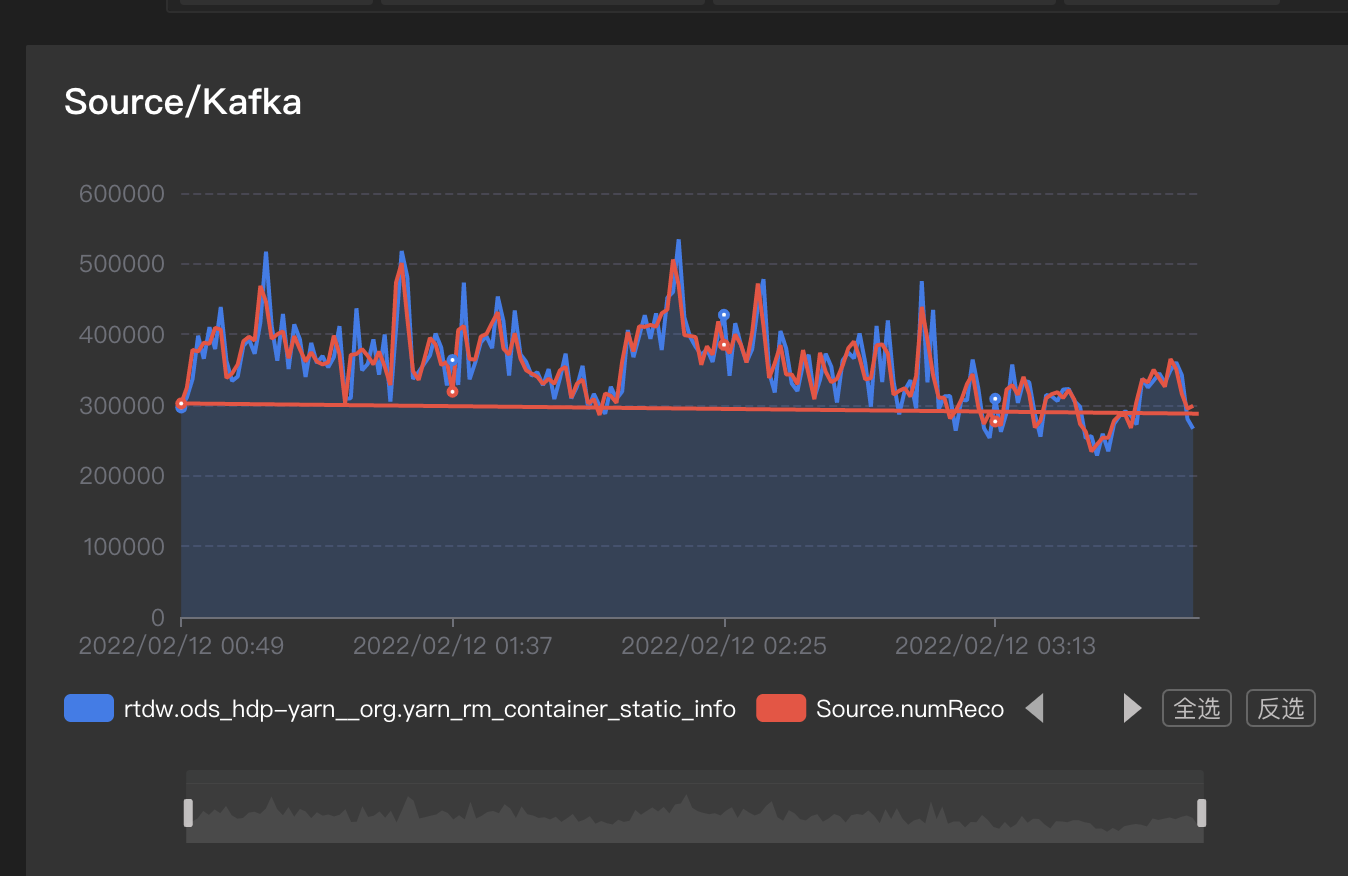Viewport: 1348px width, 876px height.
Task: Click red data point at 02:25
Action: tap(724, 345)
